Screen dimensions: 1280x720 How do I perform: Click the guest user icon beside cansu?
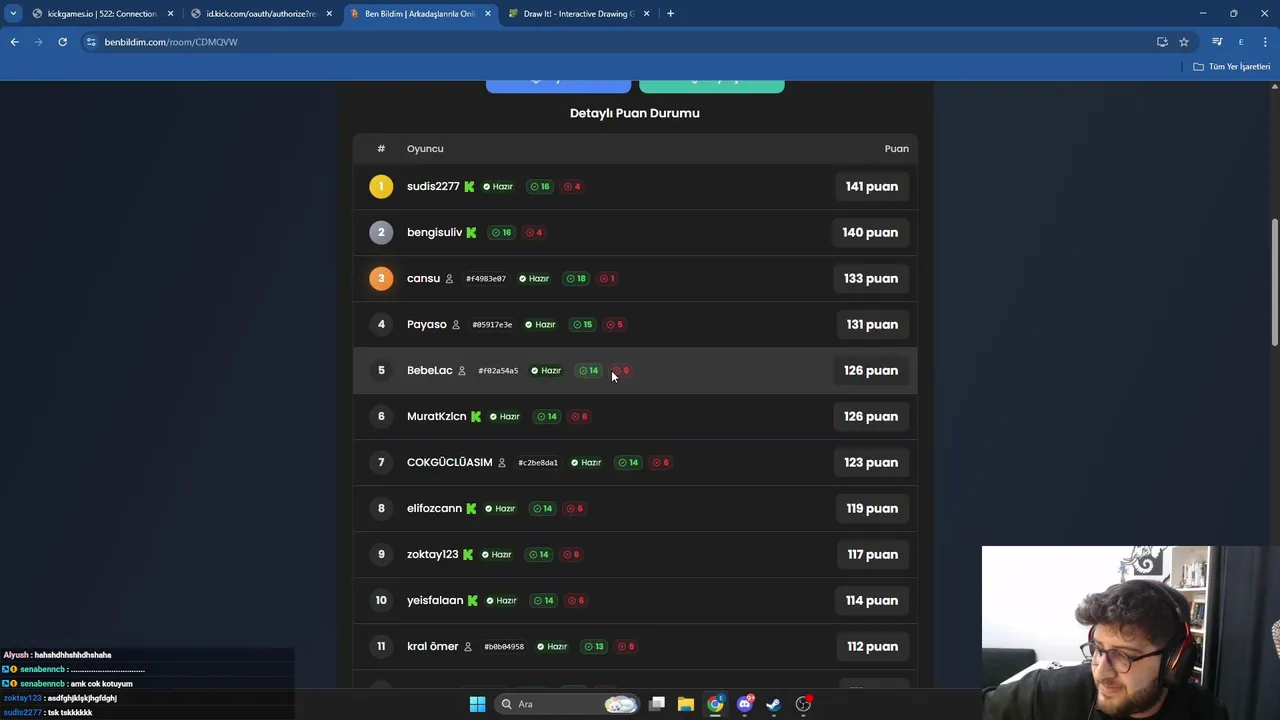449,278
